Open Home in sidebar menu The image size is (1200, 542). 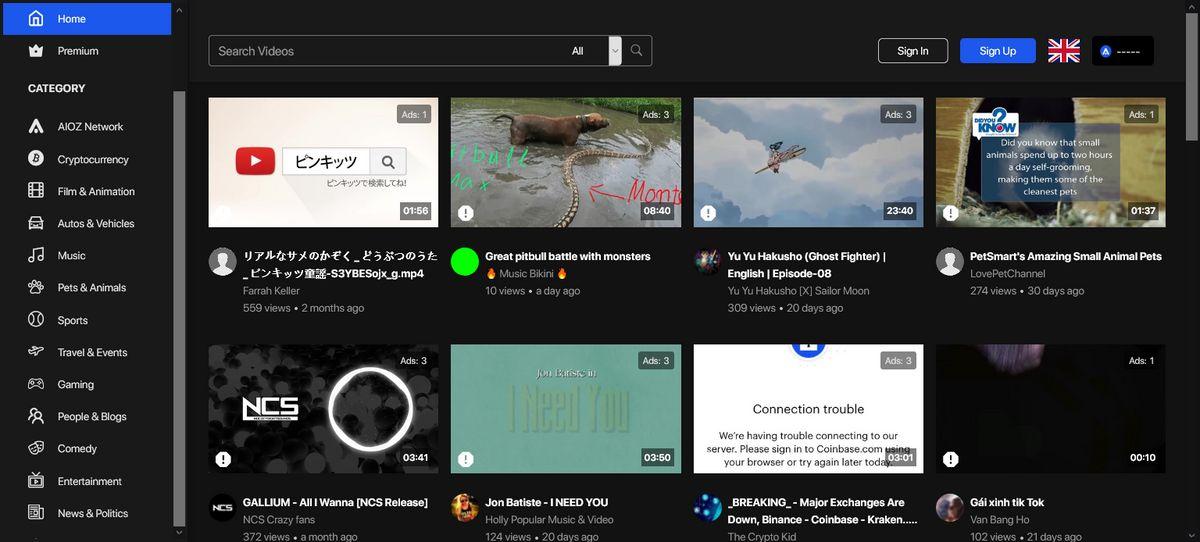click(x=86, y=19)
